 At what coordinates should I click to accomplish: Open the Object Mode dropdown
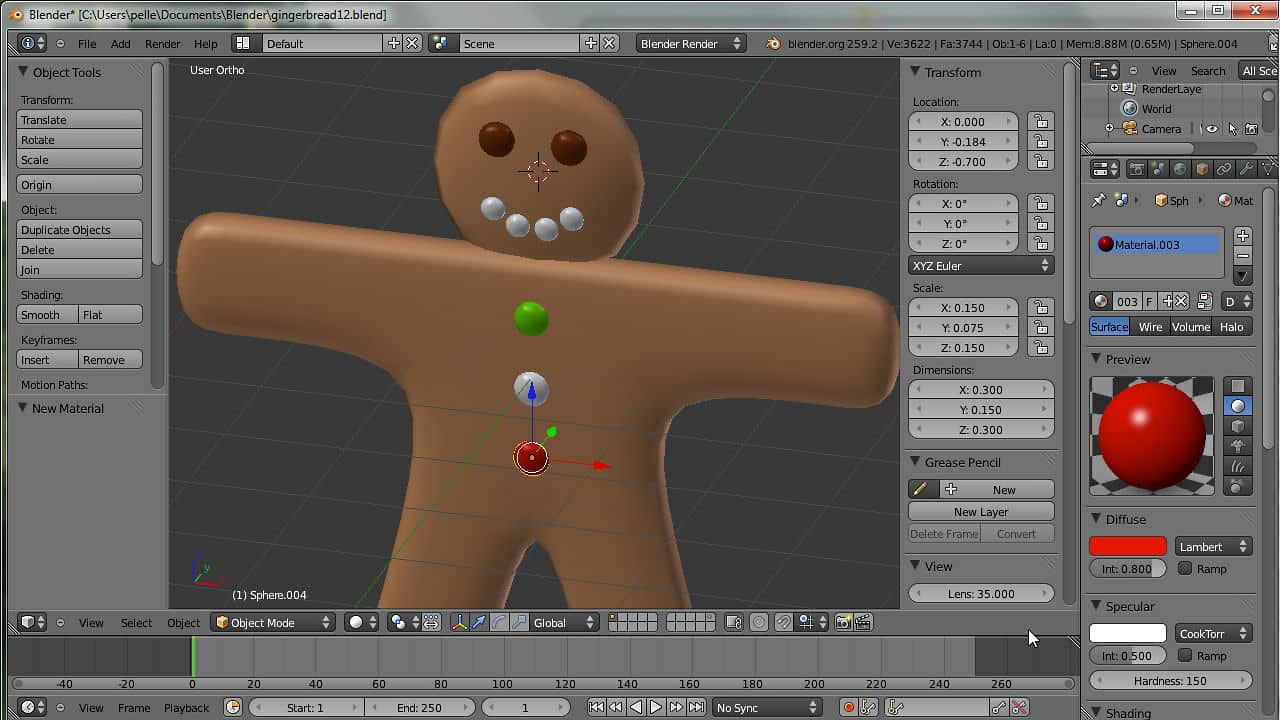[272, 622]
